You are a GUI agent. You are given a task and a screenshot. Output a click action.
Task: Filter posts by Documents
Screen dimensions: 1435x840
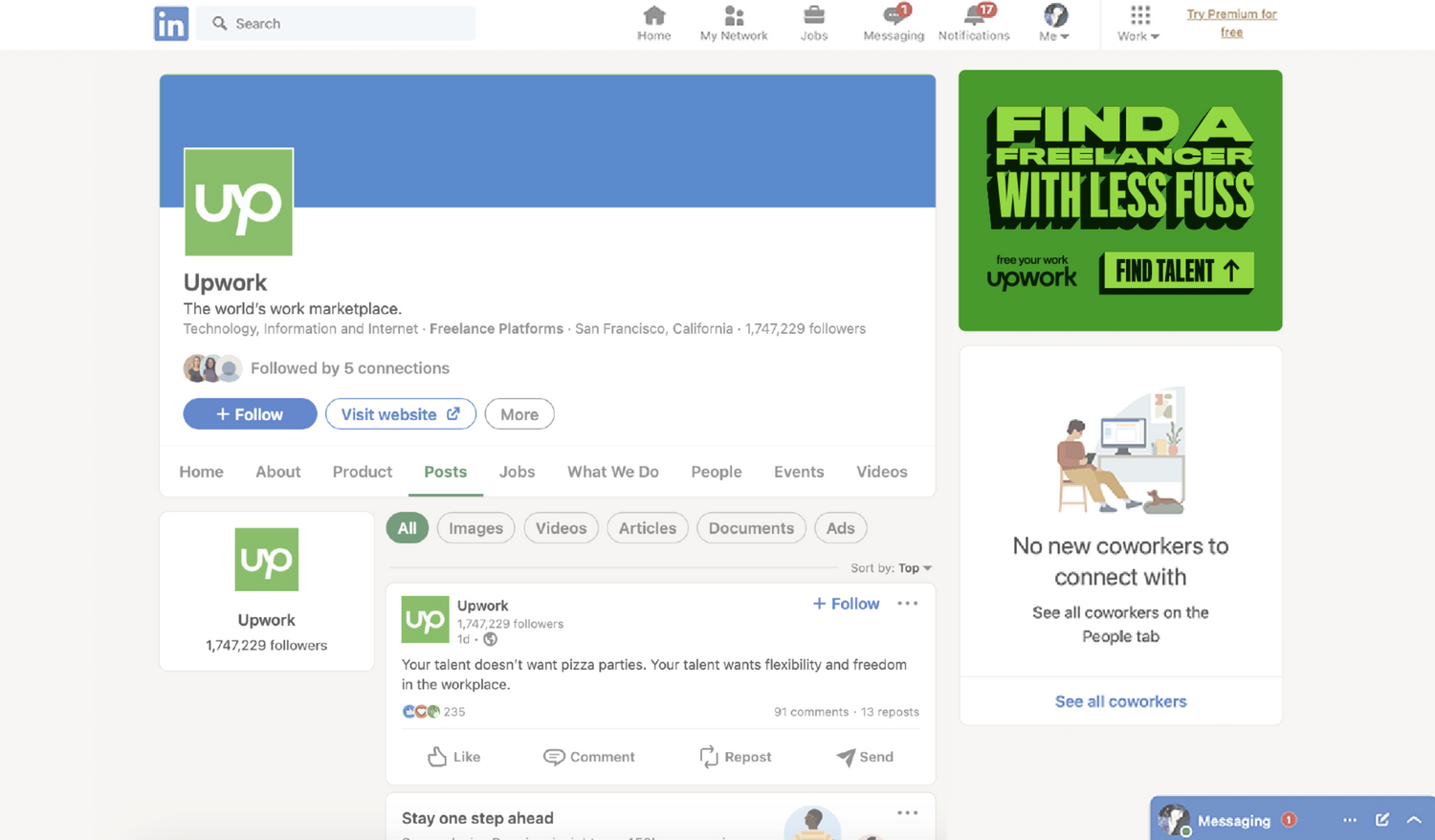click(x=751, y=528)
